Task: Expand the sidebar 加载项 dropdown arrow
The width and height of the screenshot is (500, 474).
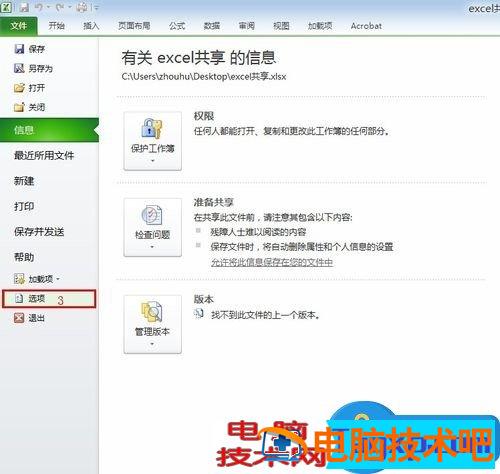Action: coord(58,279)
